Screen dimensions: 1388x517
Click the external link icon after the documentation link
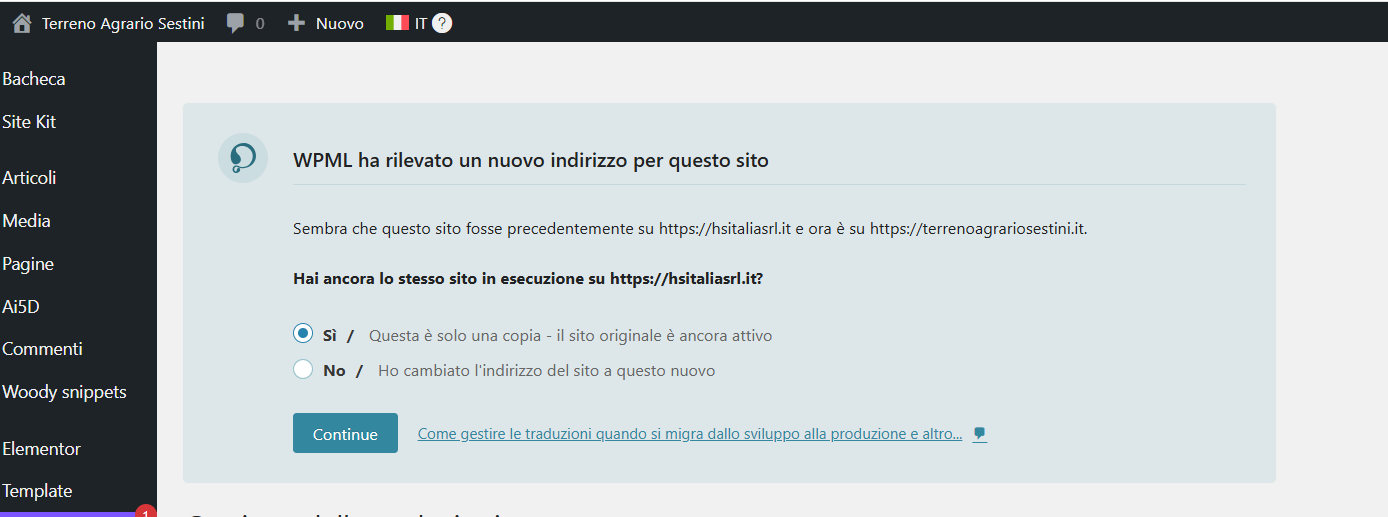[x=980, y=434]
